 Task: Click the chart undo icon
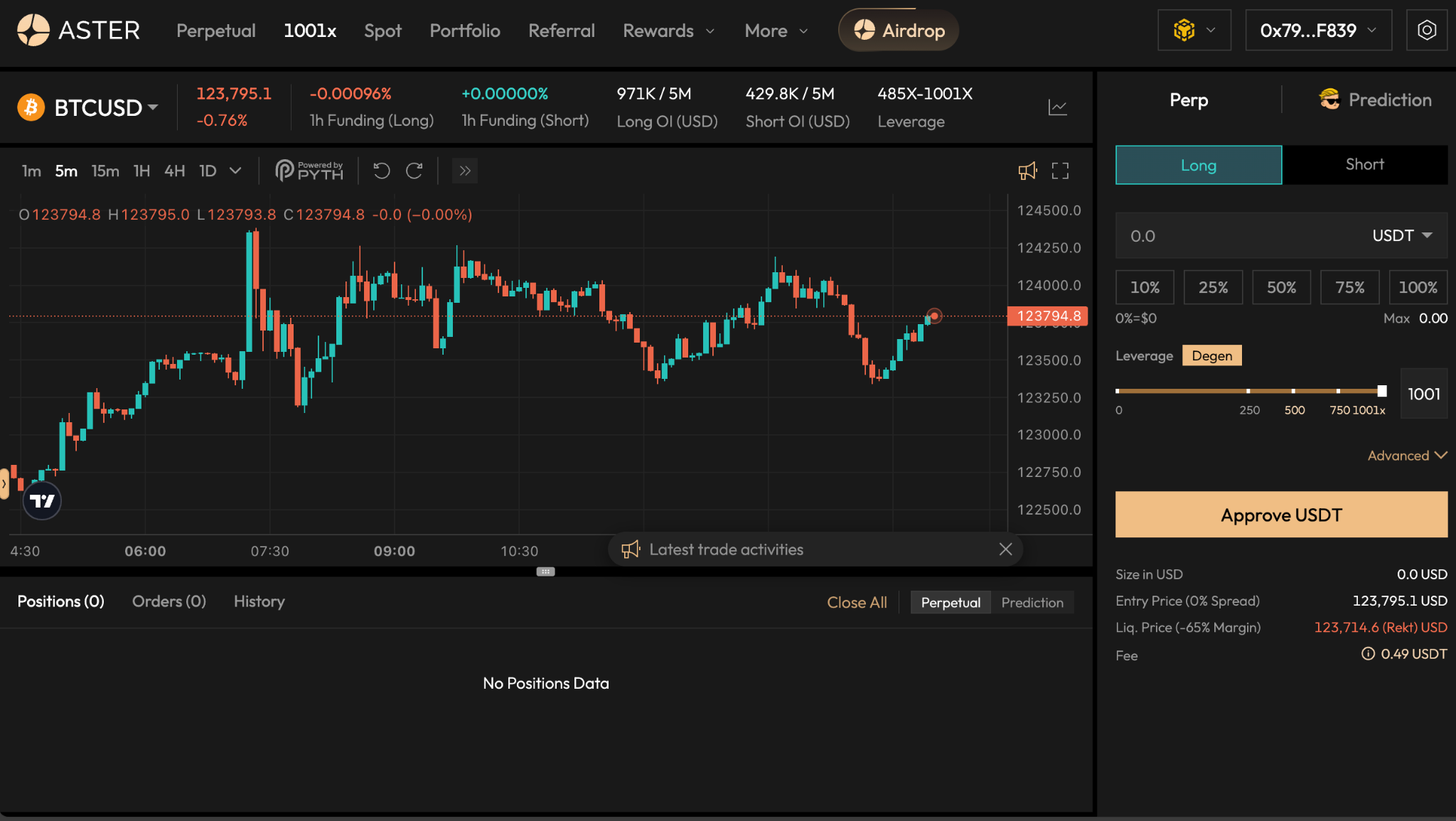pyautogui.click(x=382, y=171)
